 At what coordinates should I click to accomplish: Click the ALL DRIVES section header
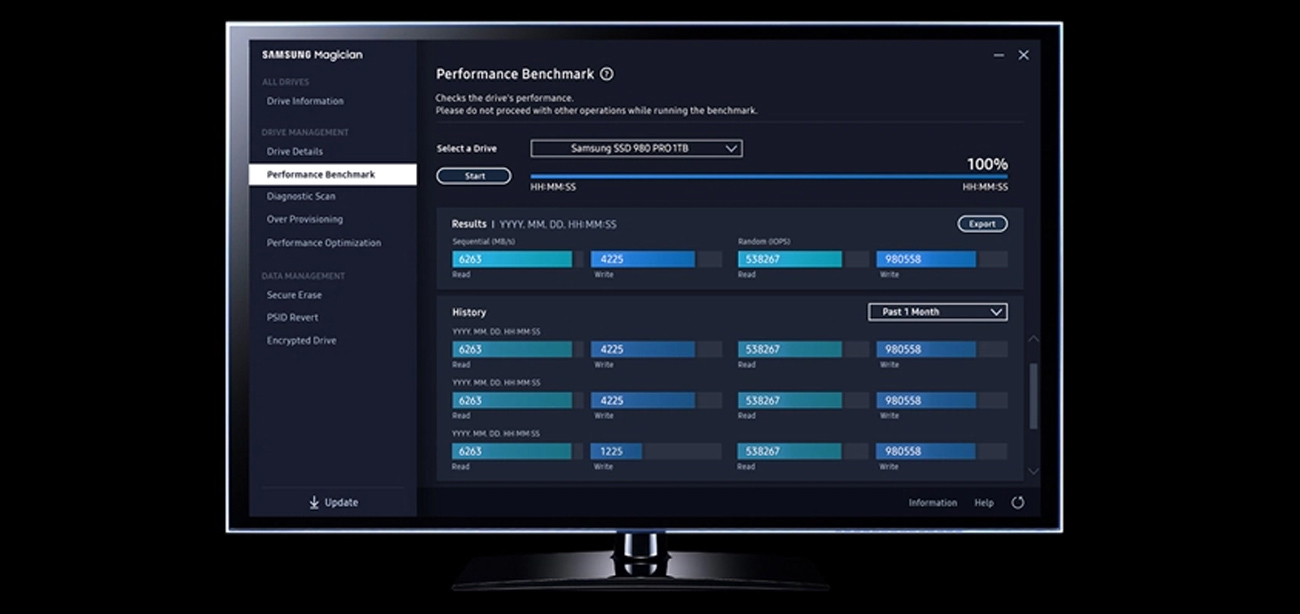(286, 82)
